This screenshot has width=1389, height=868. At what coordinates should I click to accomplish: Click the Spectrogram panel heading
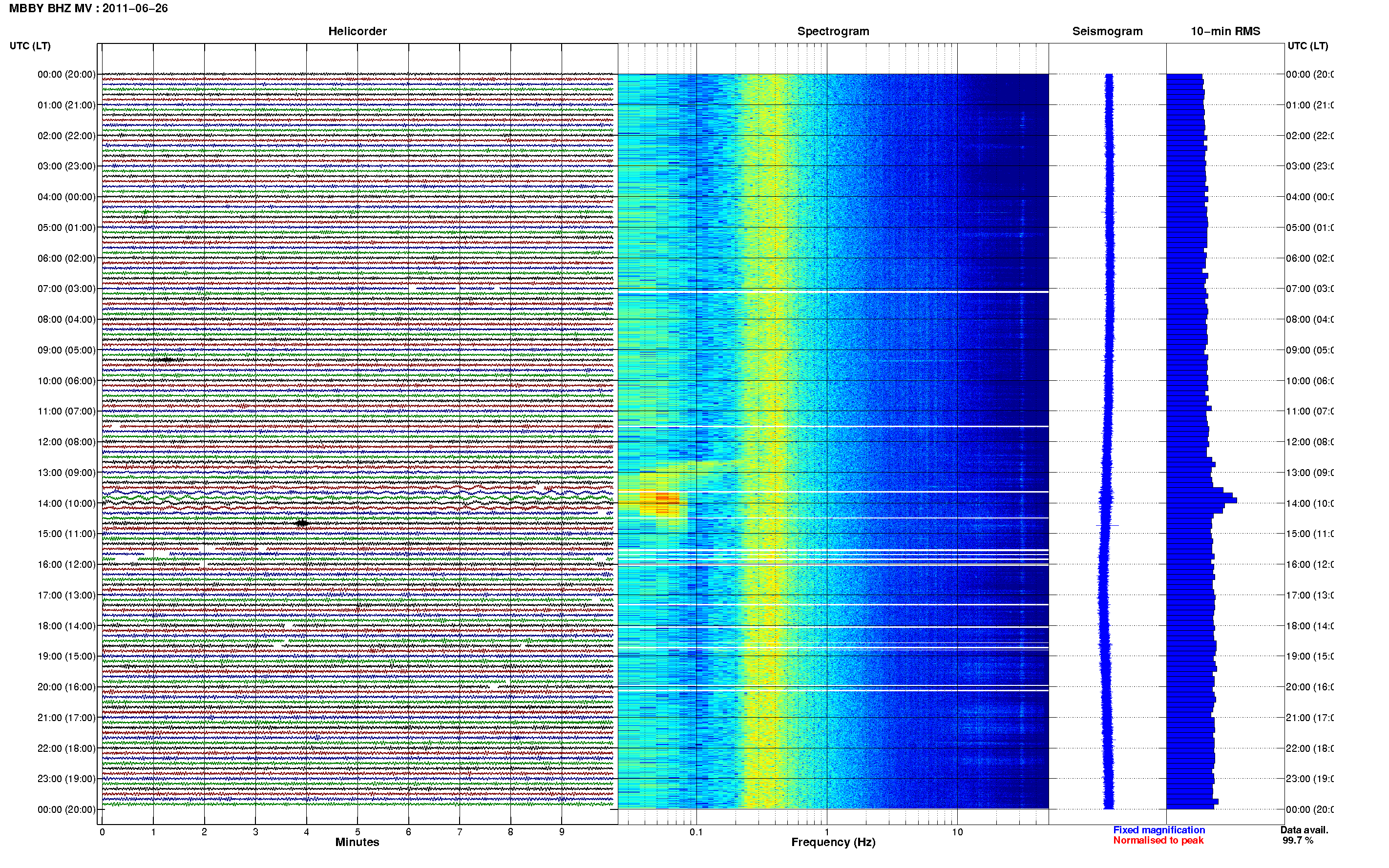pos(833,31)
